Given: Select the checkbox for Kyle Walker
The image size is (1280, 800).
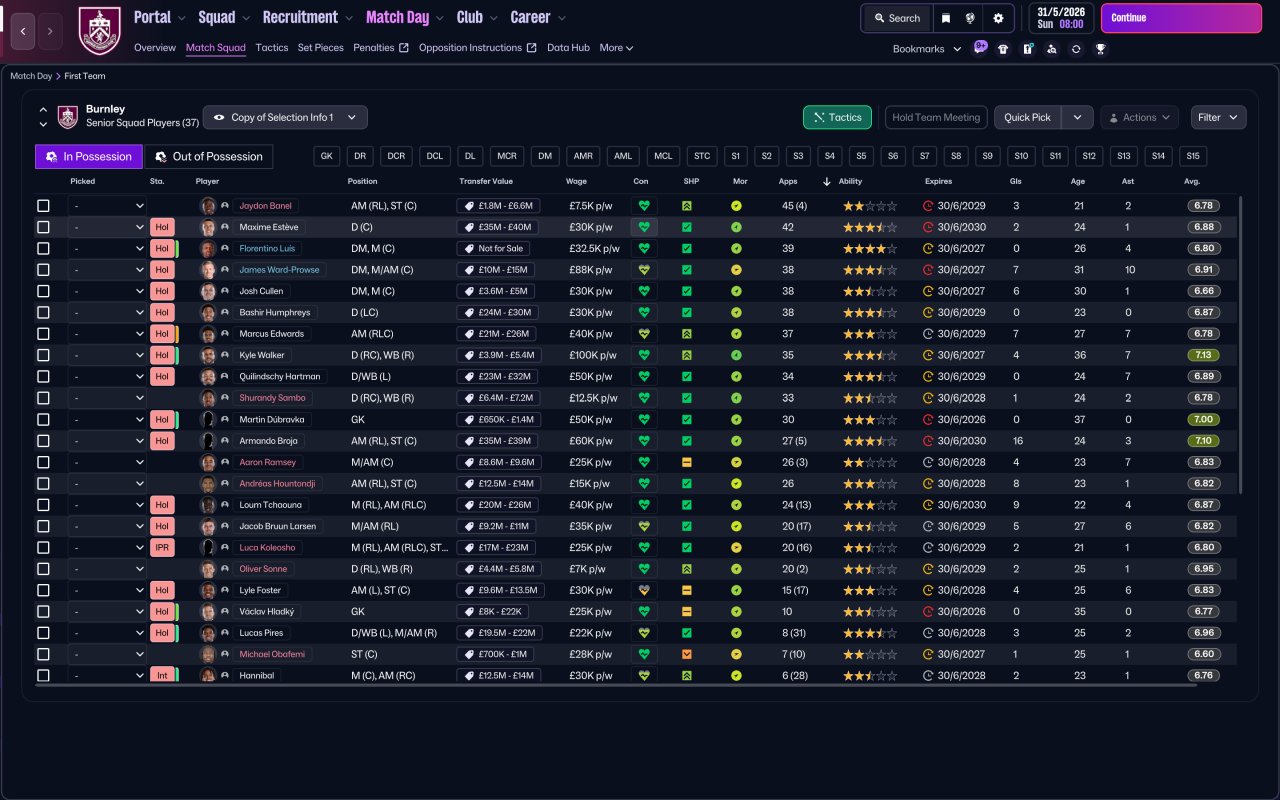Looking at the screenshot, I should coord(43,355).
